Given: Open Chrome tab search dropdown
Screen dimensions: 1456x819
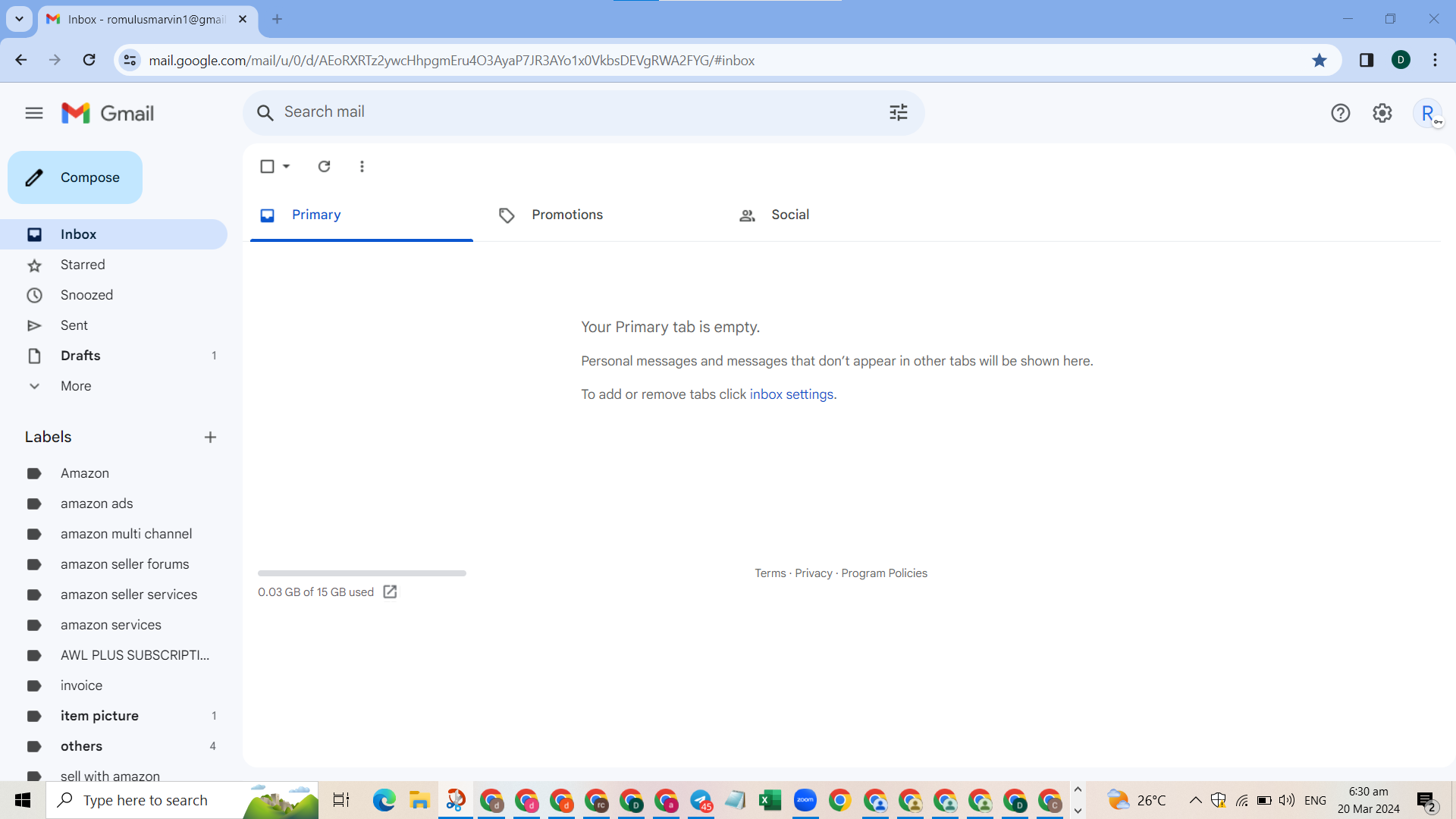Looking at the screenshot, I should [19, 19].
